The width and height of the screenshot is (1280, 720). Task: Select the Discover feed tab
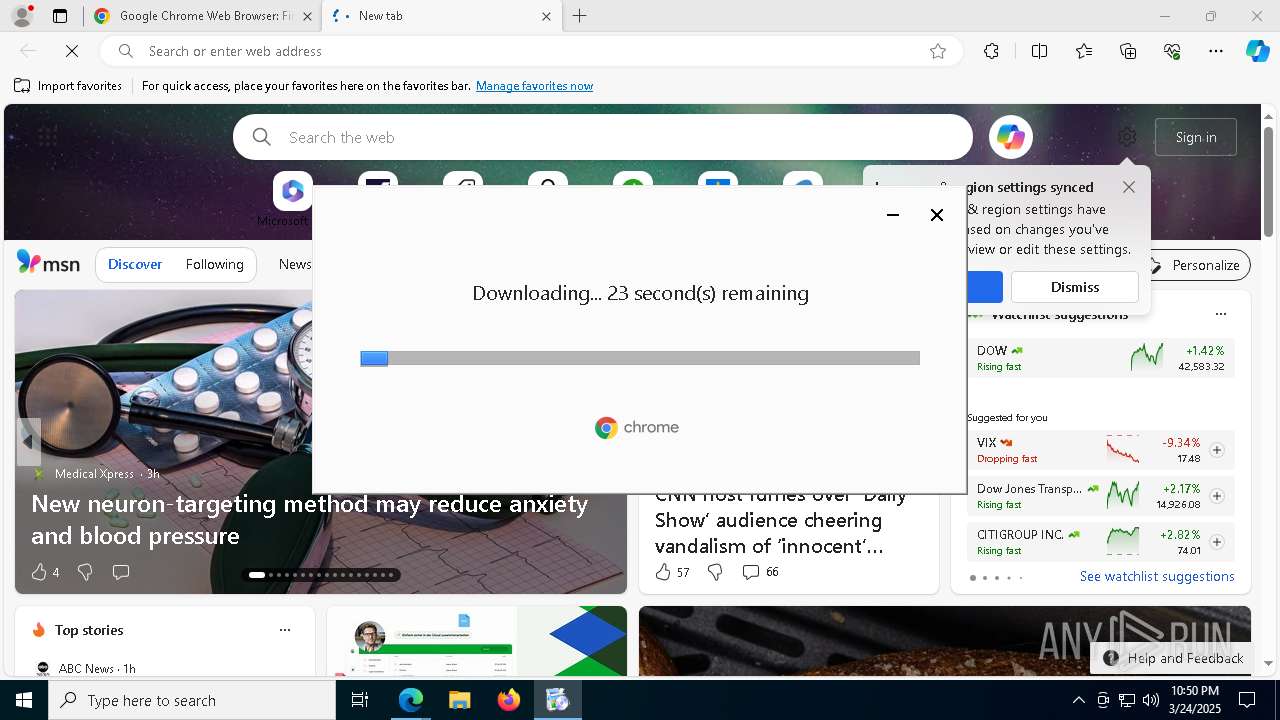[x=135, y=265]
